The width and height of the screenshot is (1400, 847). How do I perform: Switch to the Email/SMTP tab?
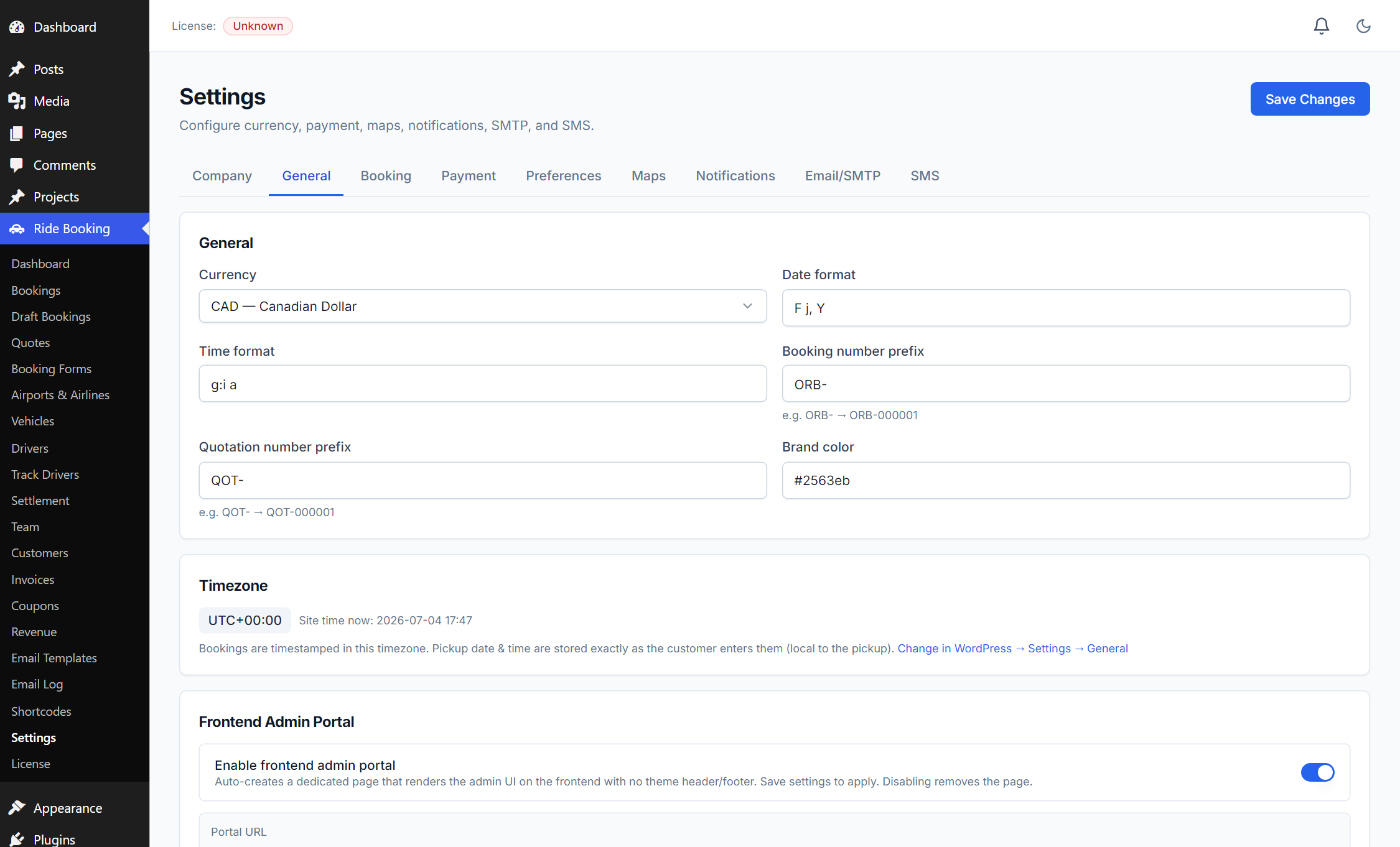(843, 176)
